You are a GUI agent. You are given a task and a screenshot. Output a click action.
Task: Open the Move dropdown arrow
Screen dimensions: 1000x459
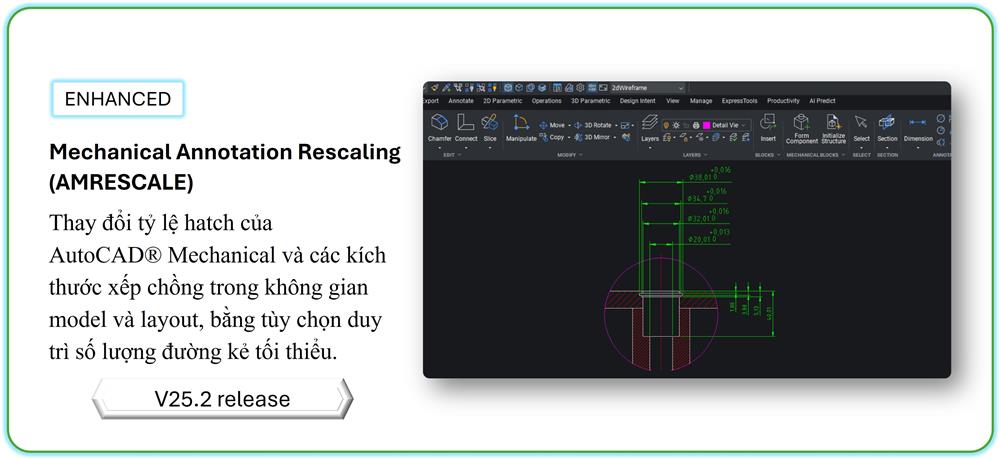point(569,126)
